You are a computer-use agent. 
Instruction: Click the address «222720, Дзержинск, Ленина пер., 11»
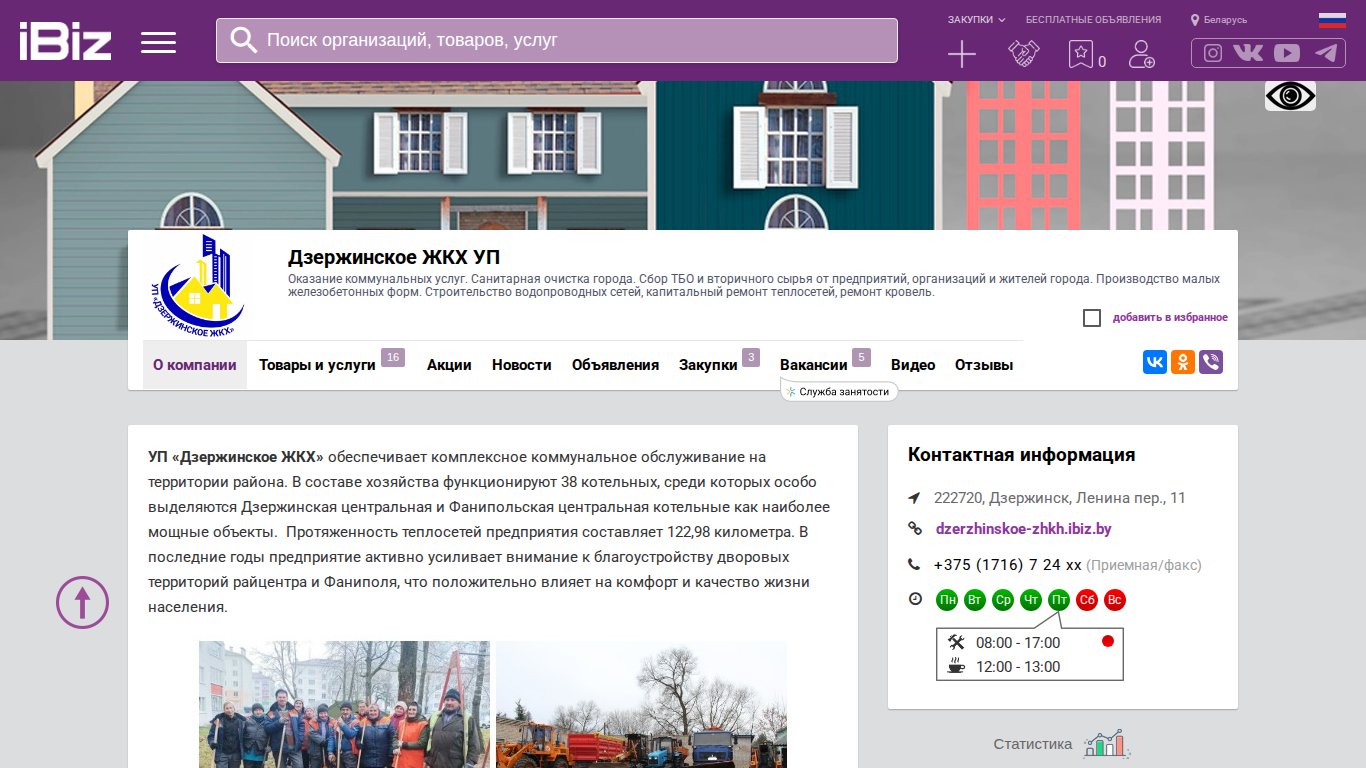pos(1060,498)
